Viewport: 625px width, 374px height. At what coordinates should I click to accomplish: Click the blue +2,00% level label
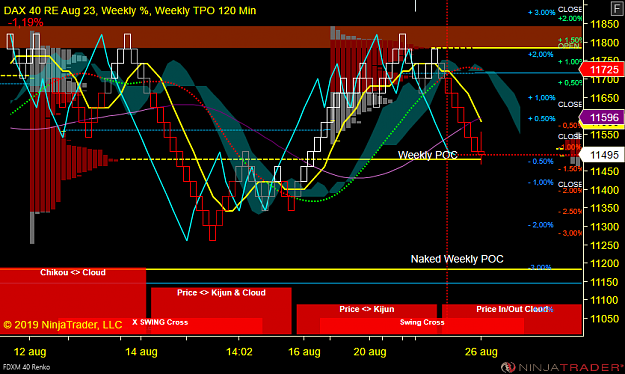540,54
